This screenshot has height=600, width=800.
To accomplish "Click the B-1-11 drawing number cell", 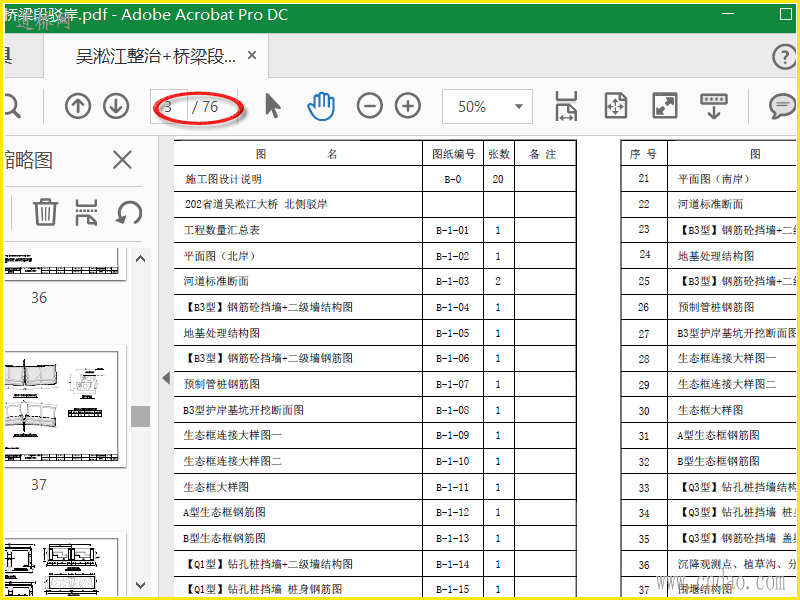I will (452, 487).
